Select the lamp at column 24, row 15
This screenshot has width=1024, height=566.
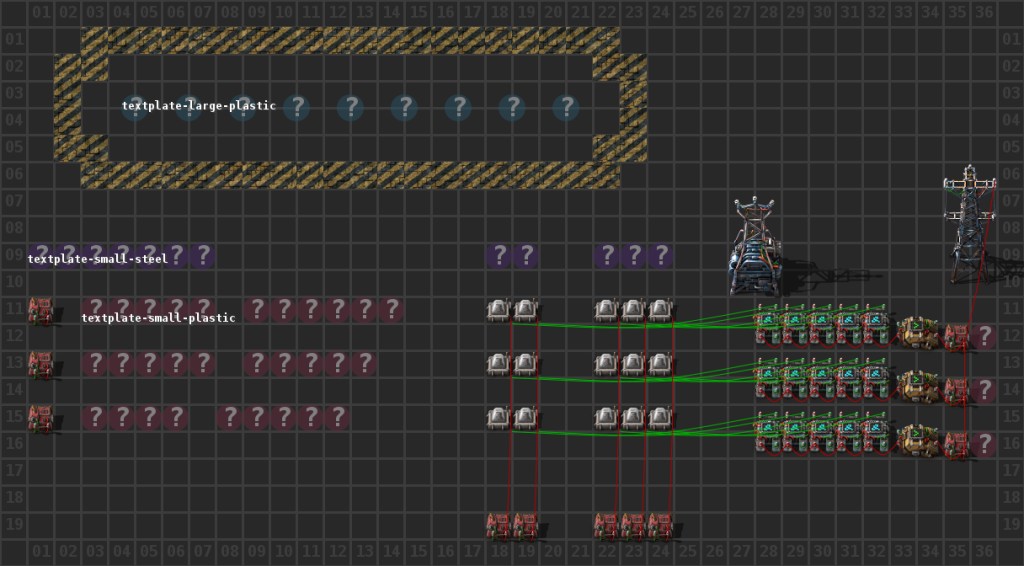click(660, 418)
